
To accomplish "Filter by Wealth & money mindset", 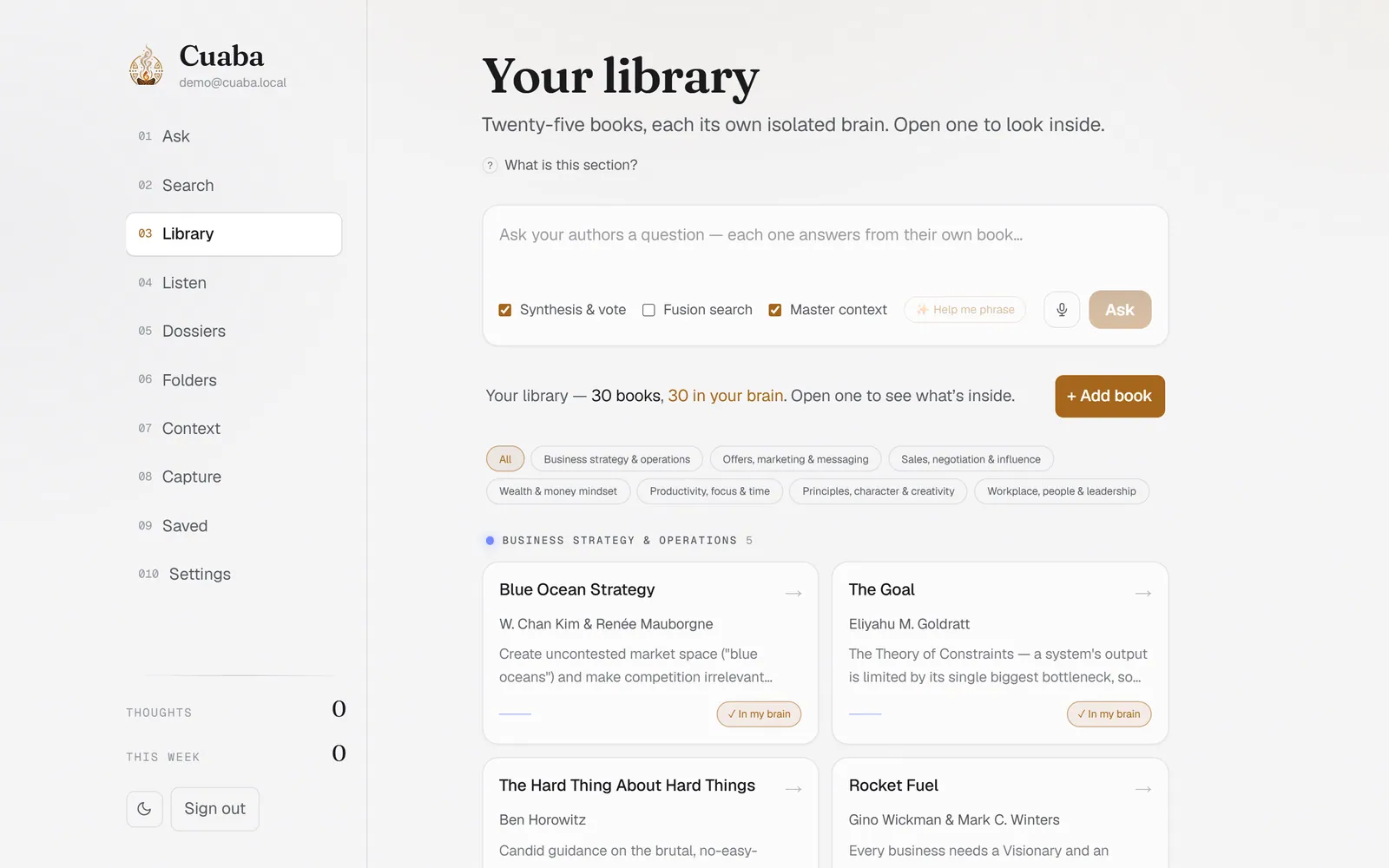I will tap(558, 491).
